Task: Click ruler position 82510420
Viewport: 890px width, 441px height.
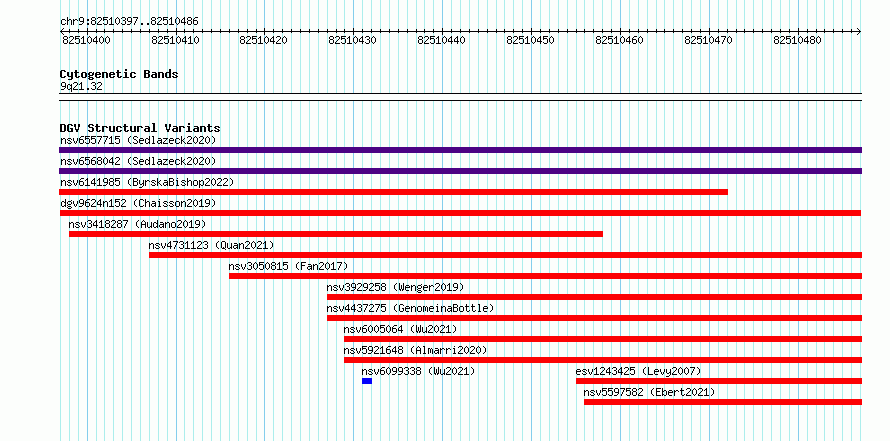Action: click(x=264, y=40)
